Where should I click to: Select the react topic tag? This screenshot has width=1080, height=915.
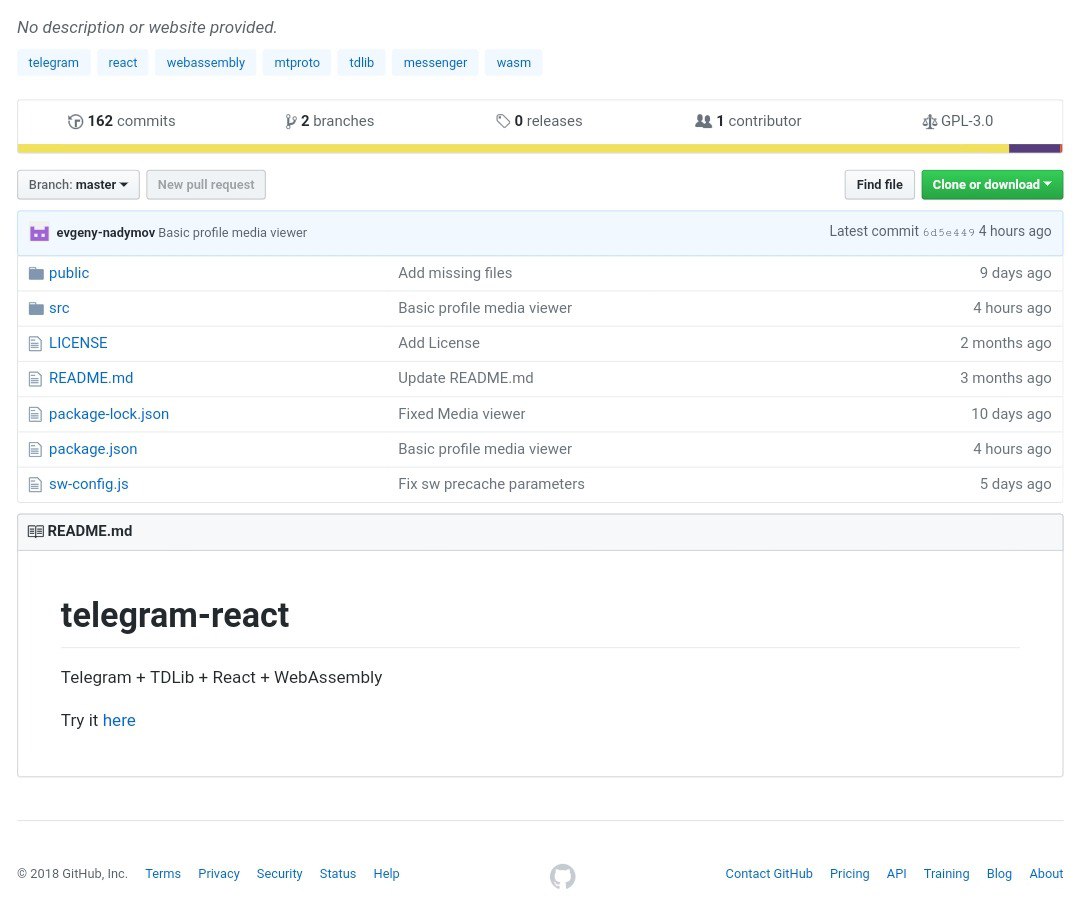pos(123,63)
